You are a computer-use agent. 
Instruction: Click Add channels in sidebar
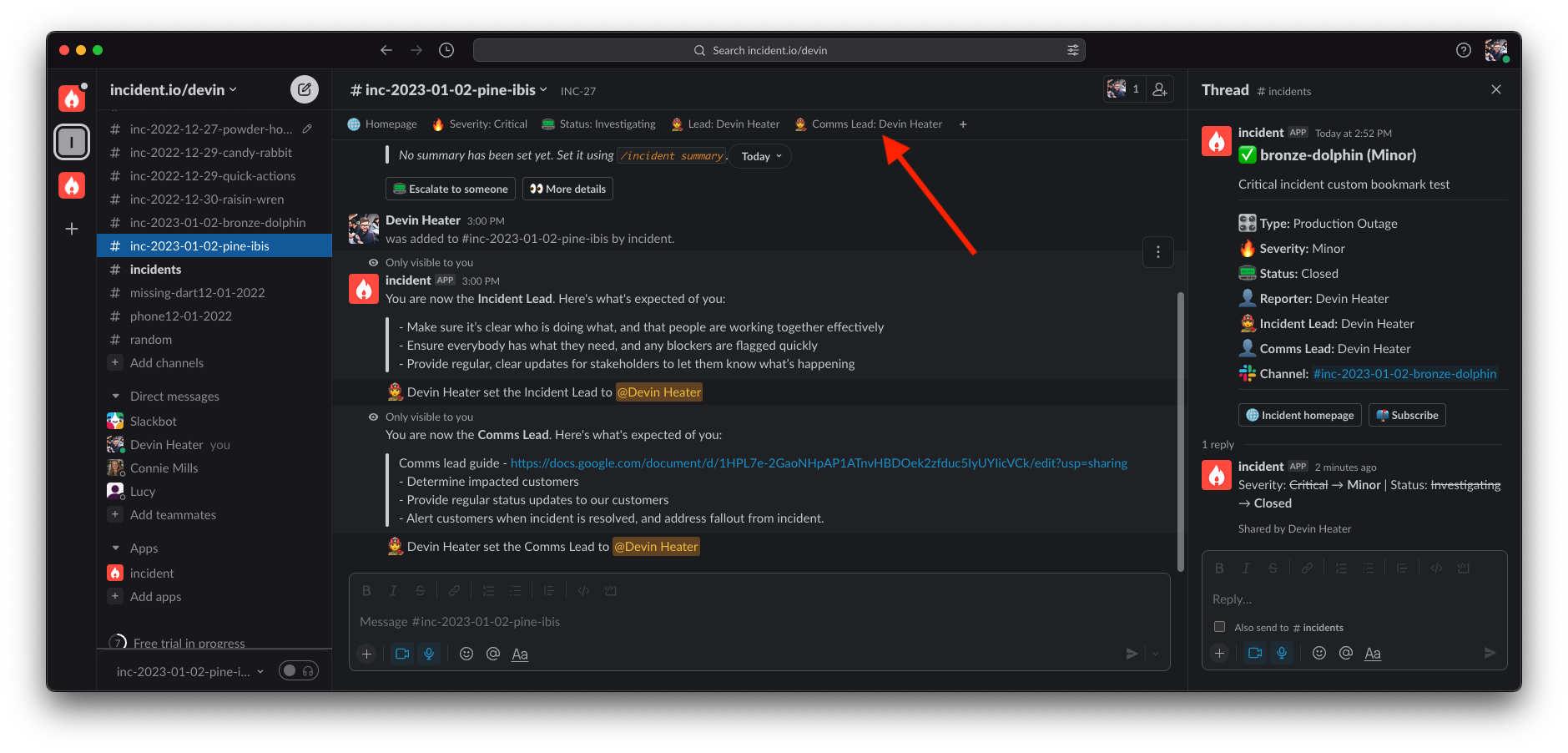click(x=214, y=362)
